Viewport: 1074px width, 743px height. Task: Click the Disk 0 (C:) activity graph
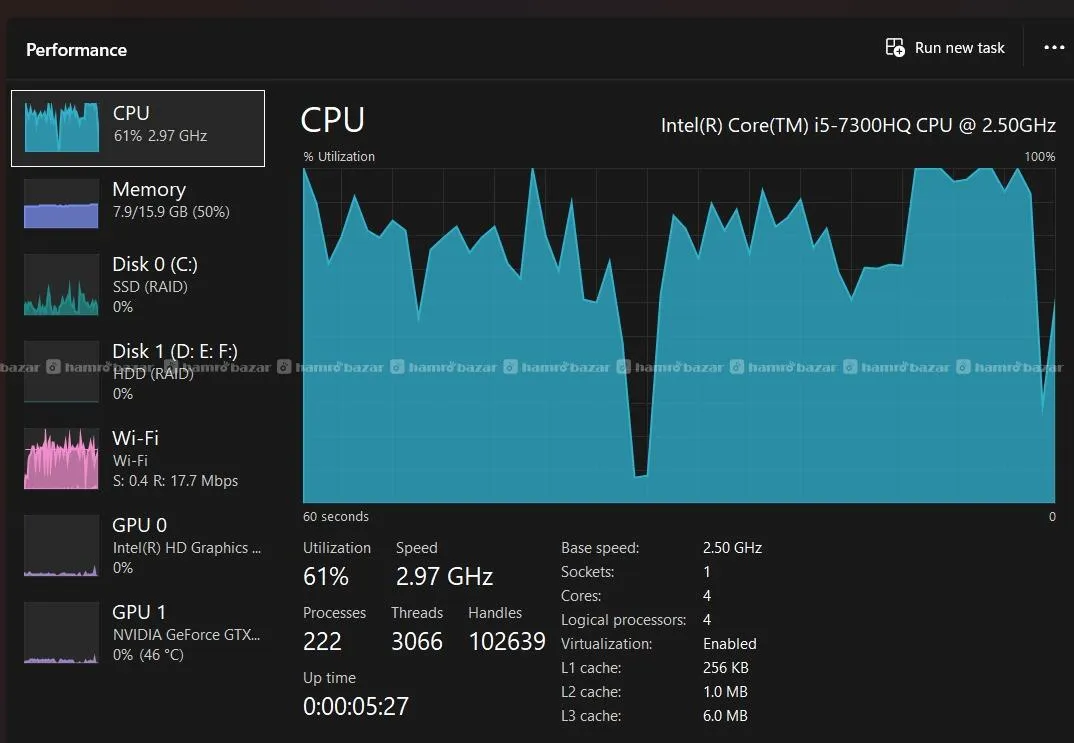coord(61,285)
